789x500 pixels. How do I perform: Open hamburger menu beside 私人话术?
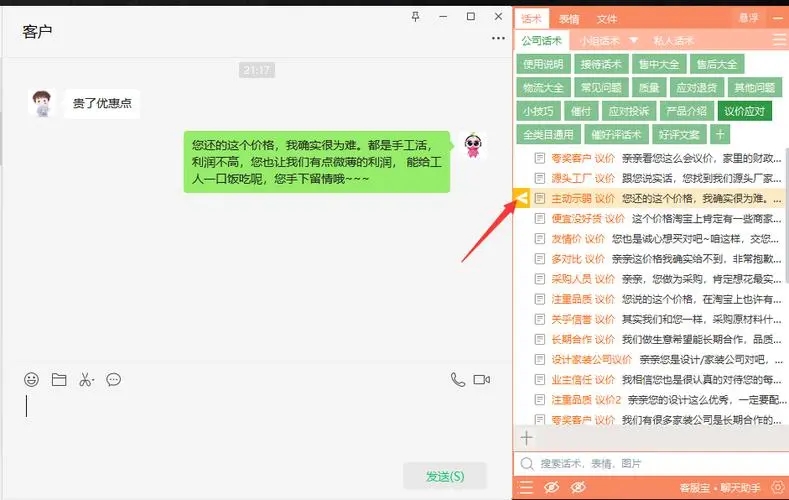click(779, 40)
